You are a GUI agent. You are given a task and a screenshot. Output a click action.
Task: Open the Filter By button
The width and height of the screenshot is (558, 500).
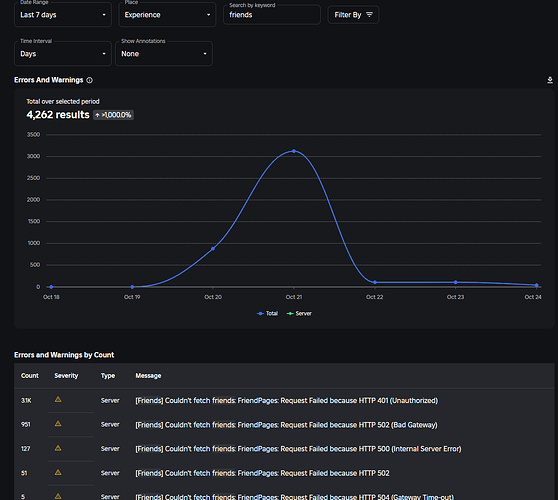353,15
